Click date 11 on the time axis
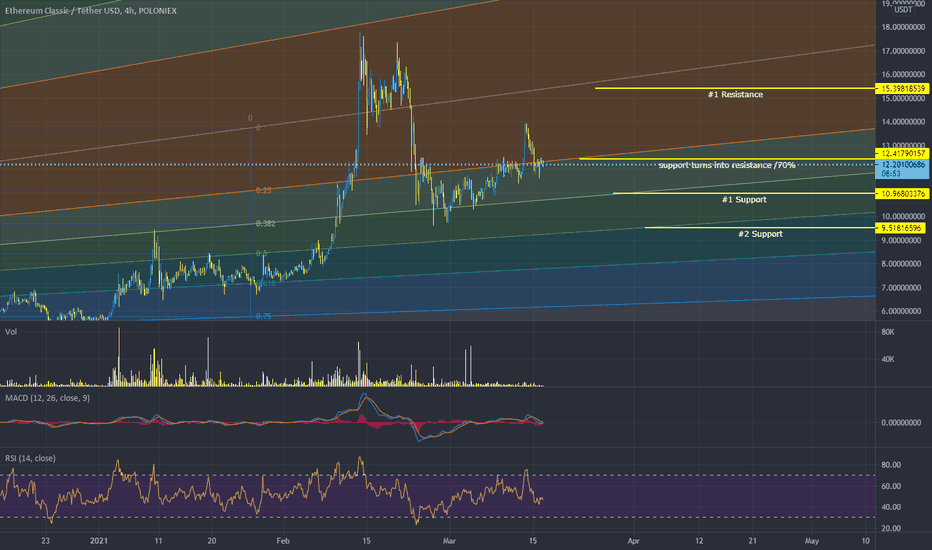The image size is (932, 550). coord(158,541)
